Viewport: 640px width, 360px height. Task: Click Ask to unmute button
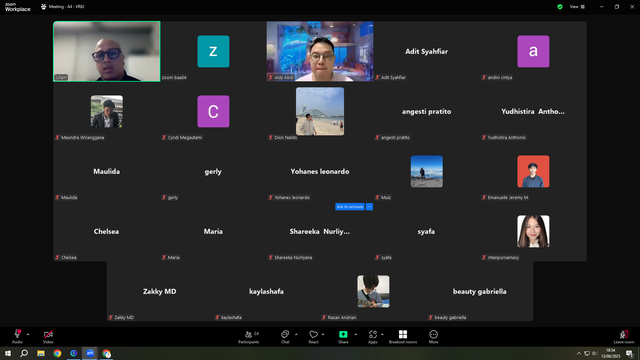pyautogui.click(x=350, y=207)
